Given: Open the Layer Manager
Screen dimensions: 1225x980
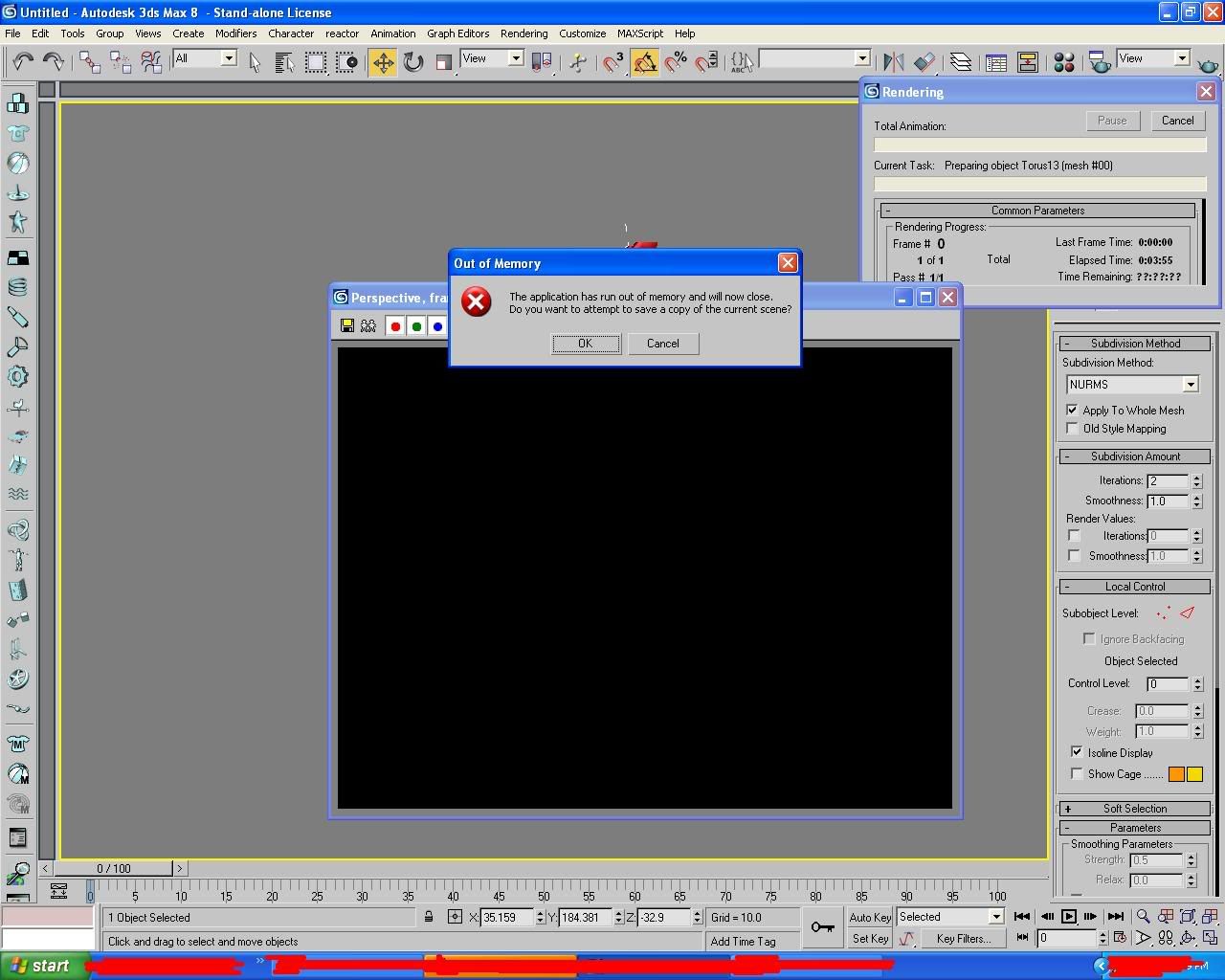Looking at the screenshot, I should click(x=961, y=62).
